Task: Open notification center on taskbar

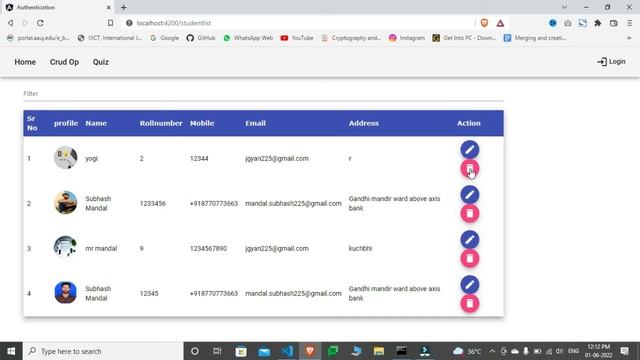Action: (x=624, y=351)
